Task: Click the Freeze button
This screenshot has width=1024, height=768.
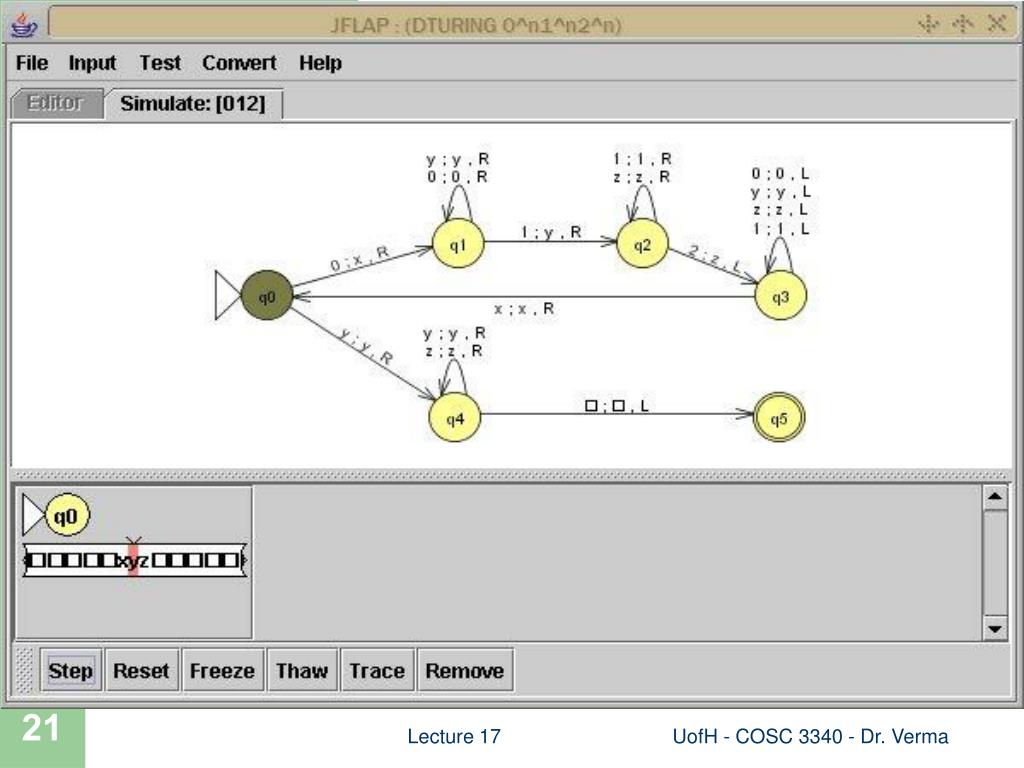Action: pos(222,670)
